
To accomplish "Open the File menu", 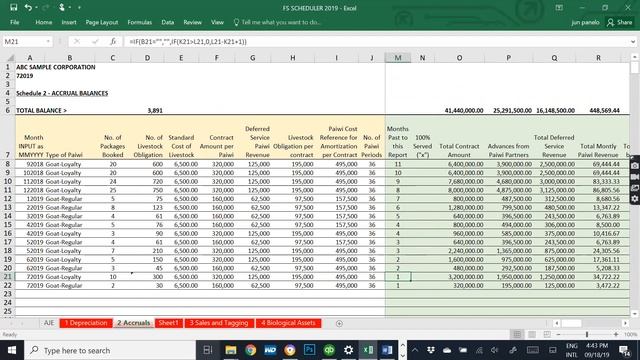I will pos(15,22).
